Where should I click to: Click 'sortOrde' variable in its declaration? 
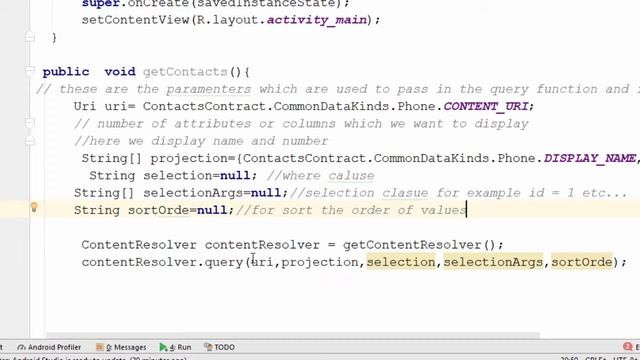[x=158, y=210]
